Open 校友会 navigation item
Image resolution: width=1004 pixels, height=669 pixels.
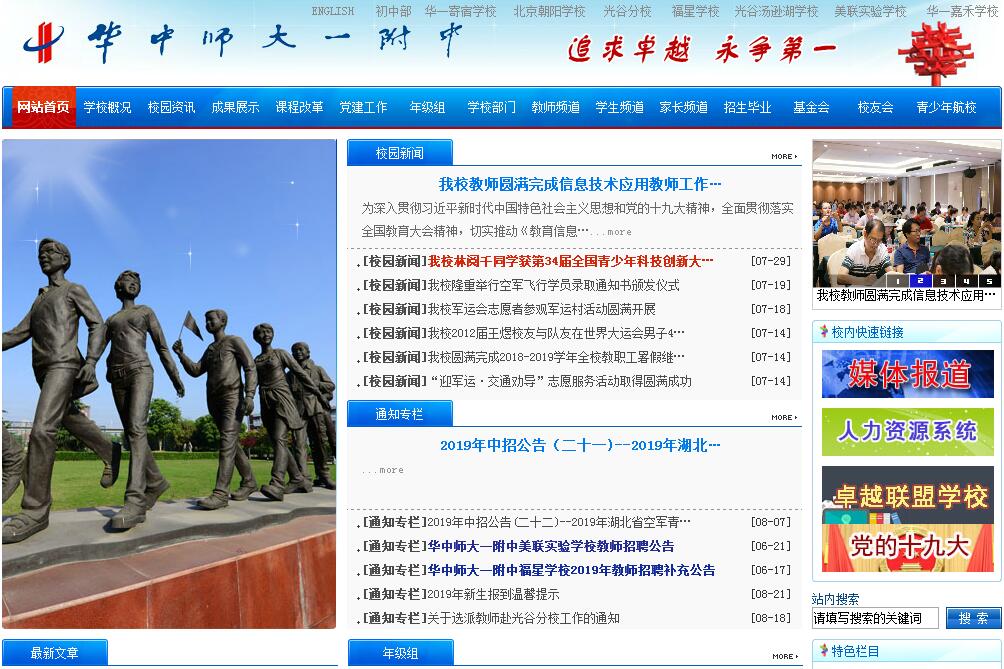[876, 107]
